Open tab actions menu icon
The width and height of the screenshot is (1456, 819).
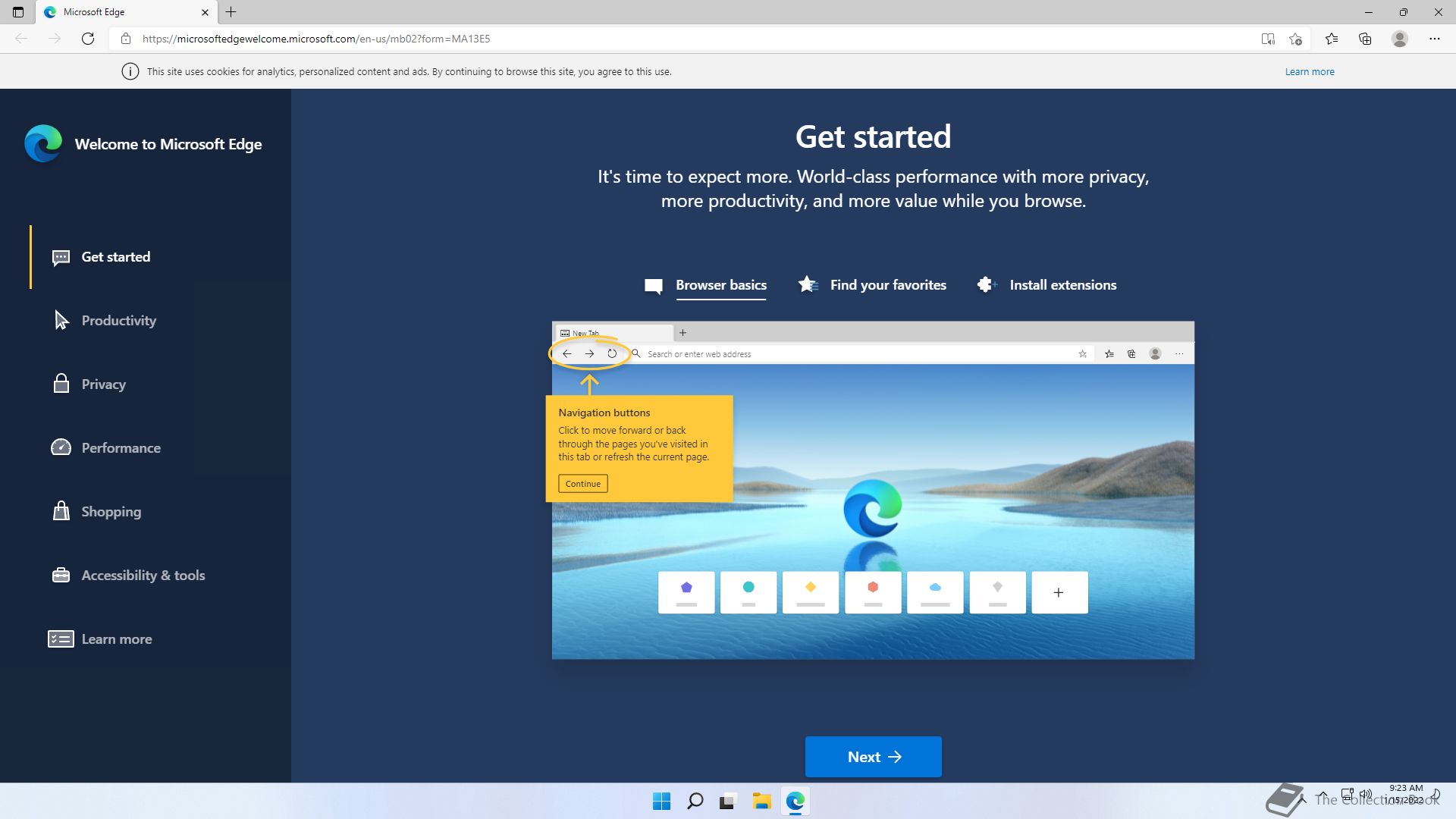pos(18,12)
